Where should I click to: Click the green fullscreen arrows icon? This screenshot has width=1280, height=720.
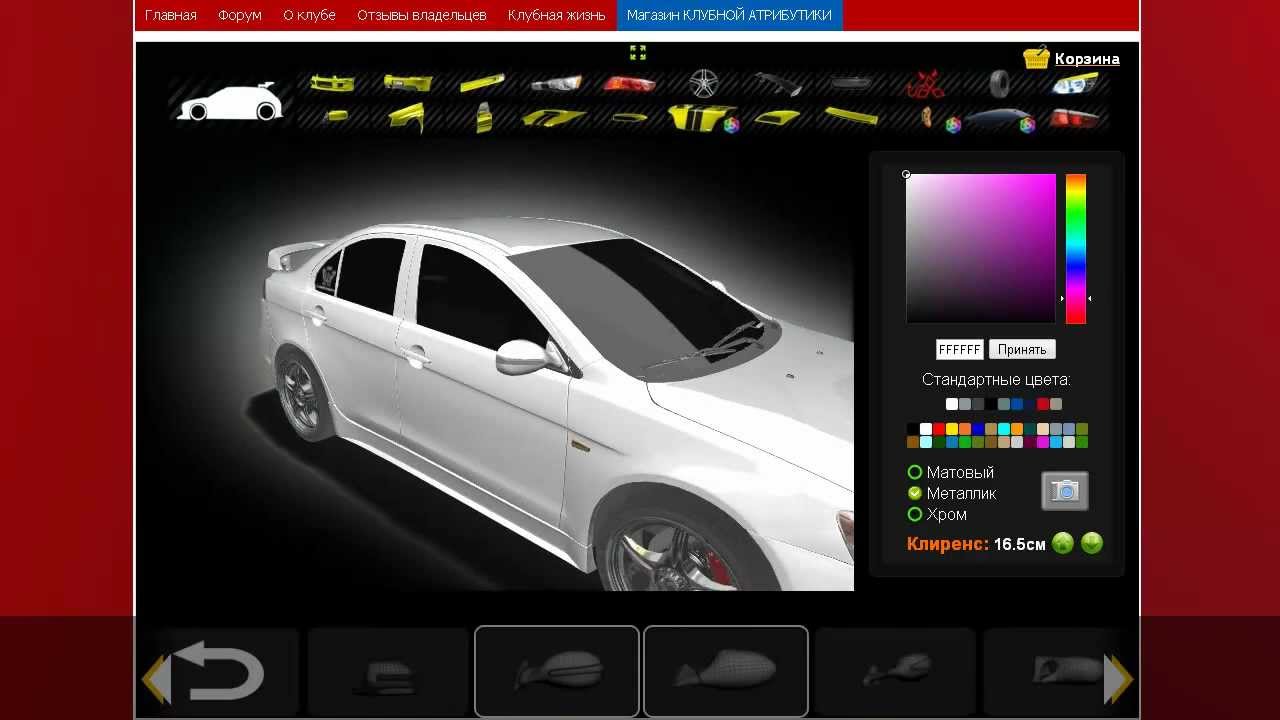click(x=638, y=53)
